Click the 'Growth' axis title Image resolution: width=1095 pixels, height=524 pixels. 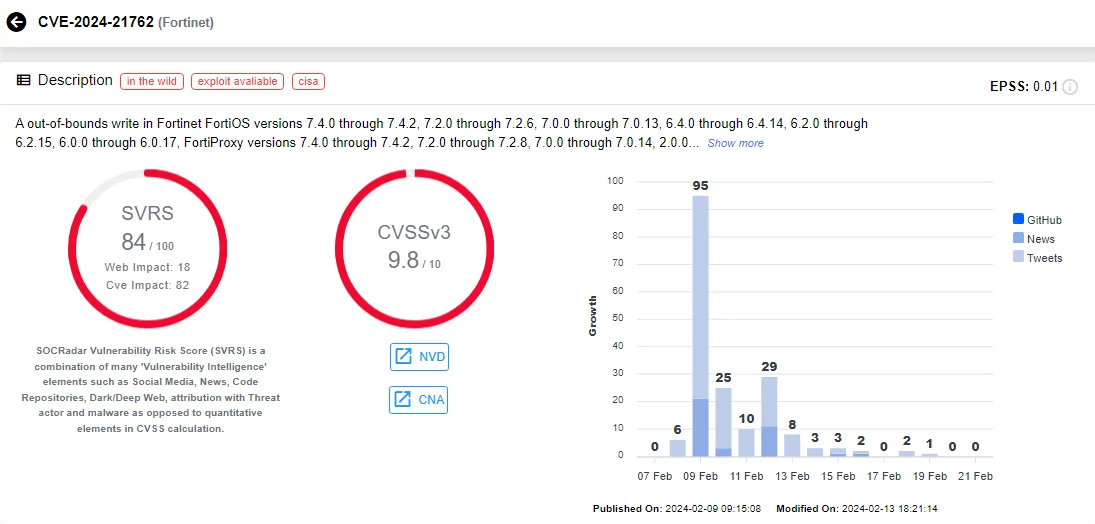(593, 316)
